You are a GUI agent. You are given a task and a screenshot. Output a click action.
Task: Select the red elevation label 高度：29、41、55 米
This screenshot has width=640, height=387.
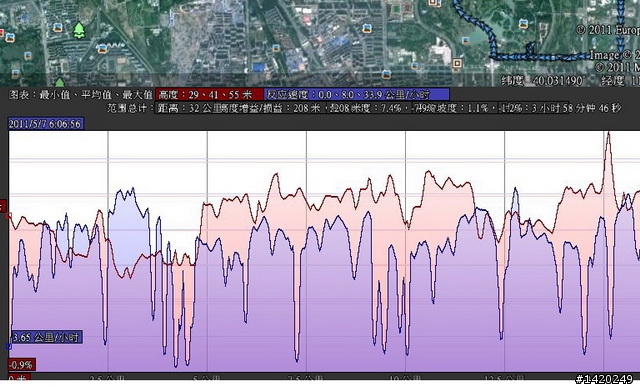click(209, 95)
